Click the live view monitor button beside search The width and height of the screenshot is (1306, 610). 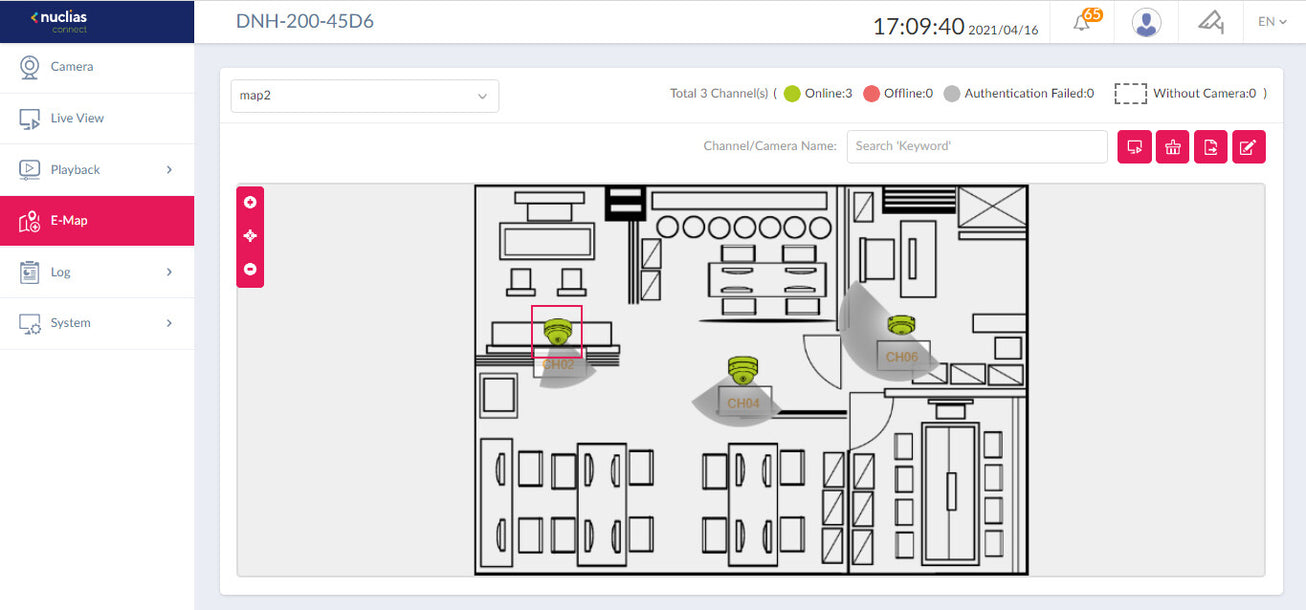(1134, 147)
